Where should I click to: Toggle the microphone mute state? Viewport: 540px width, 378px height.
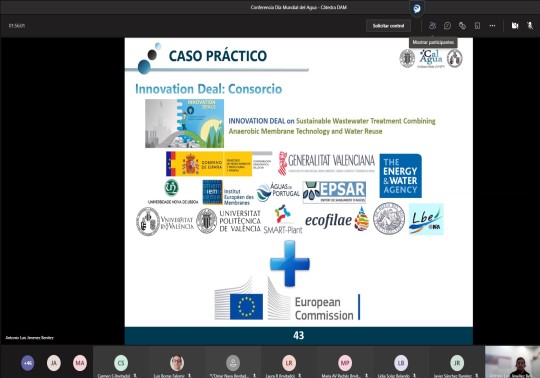pos(530,25)
